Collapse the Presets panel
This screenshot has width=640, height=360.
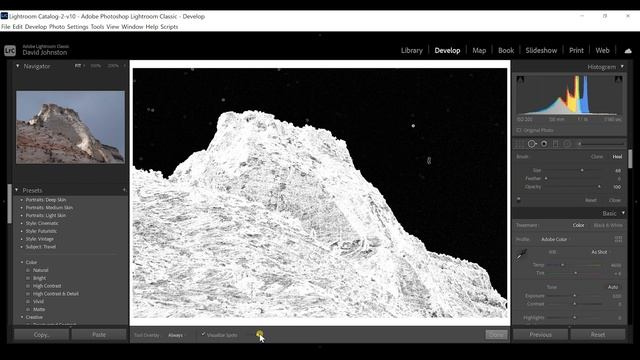(17, 190)
